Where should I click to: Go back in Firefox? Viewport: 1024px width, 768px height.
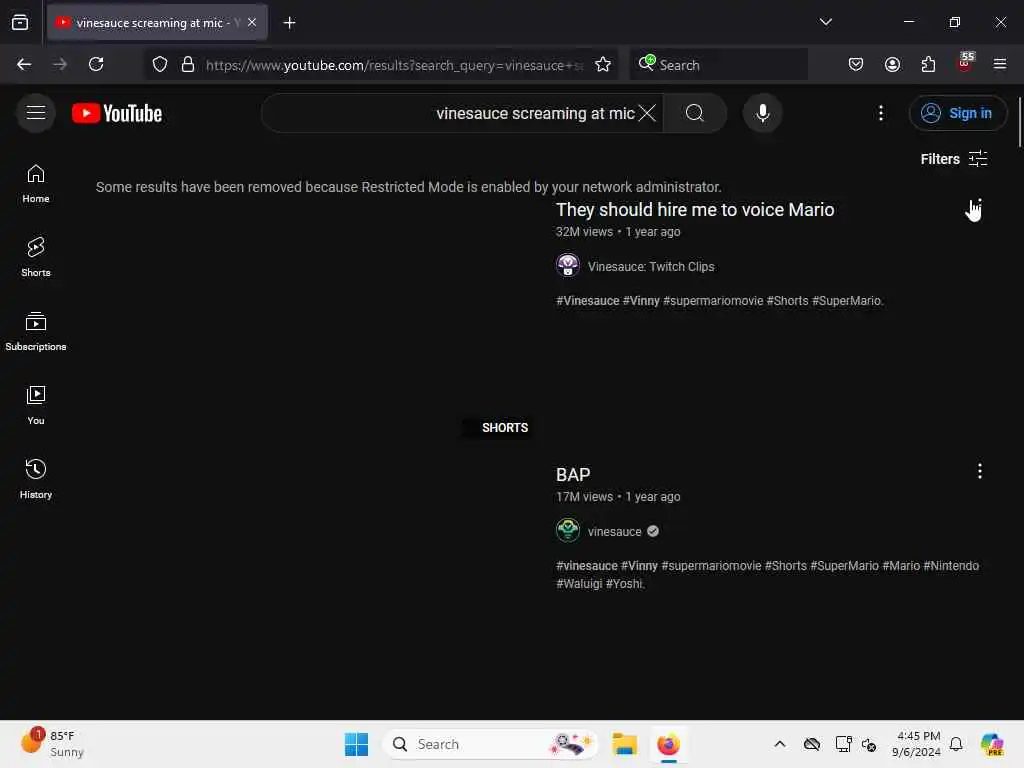tap(24, 64)
